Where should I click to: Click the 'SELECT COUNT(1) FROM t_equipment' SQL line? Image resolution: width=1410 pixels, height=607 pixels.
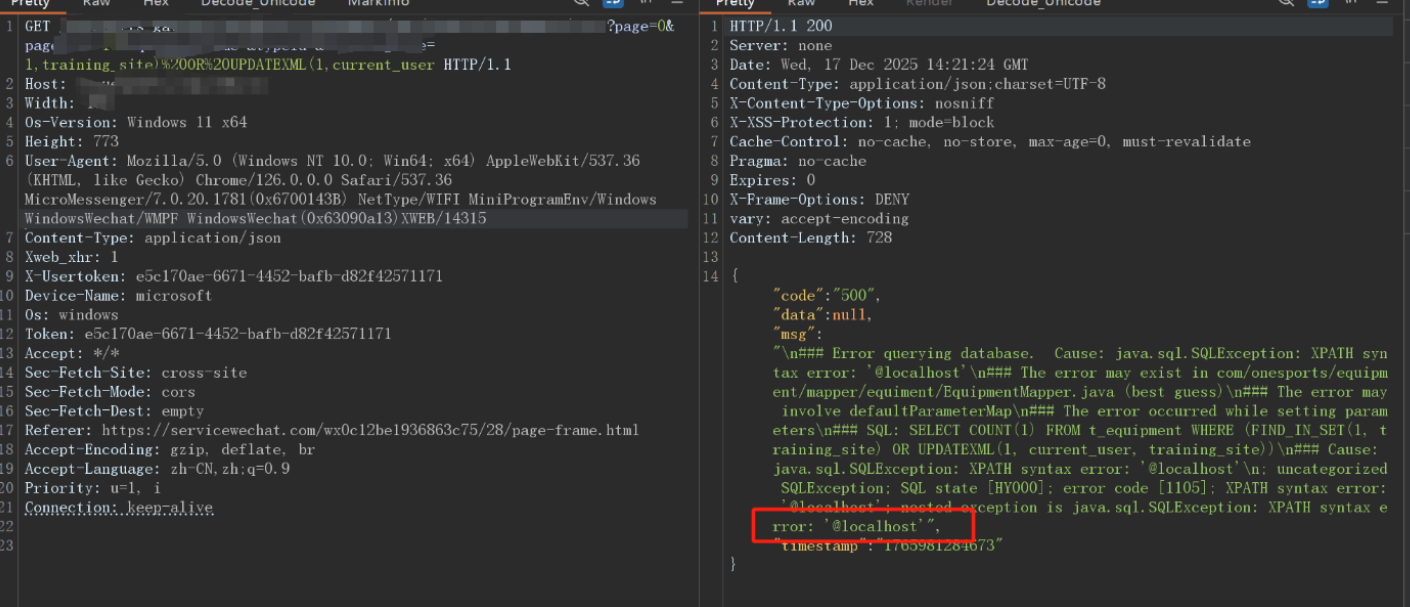pyautogui.click(x=1080, y=430)
